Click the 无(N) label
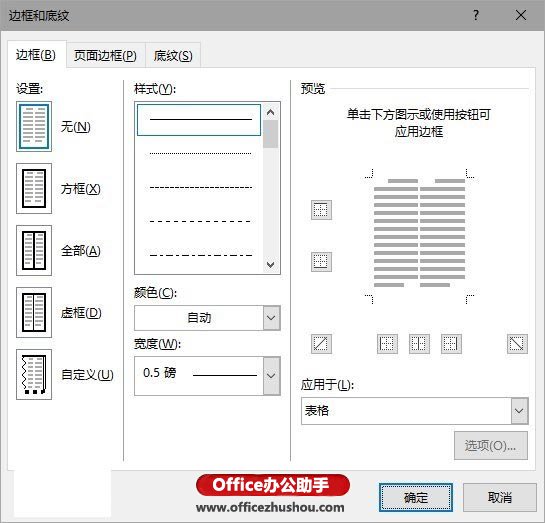545x523 pixels. 76,126
